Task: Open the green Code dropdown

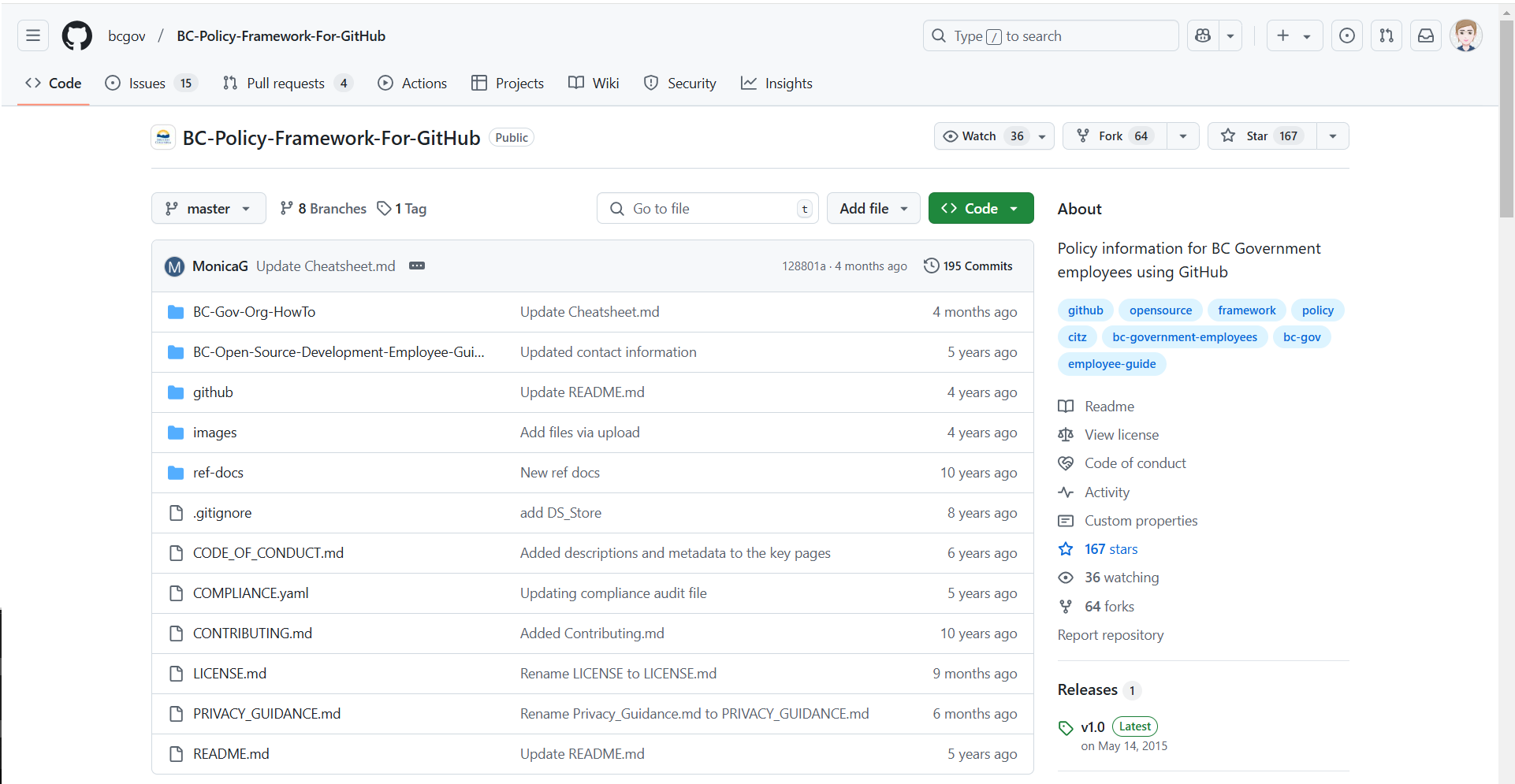Action: 980,209
